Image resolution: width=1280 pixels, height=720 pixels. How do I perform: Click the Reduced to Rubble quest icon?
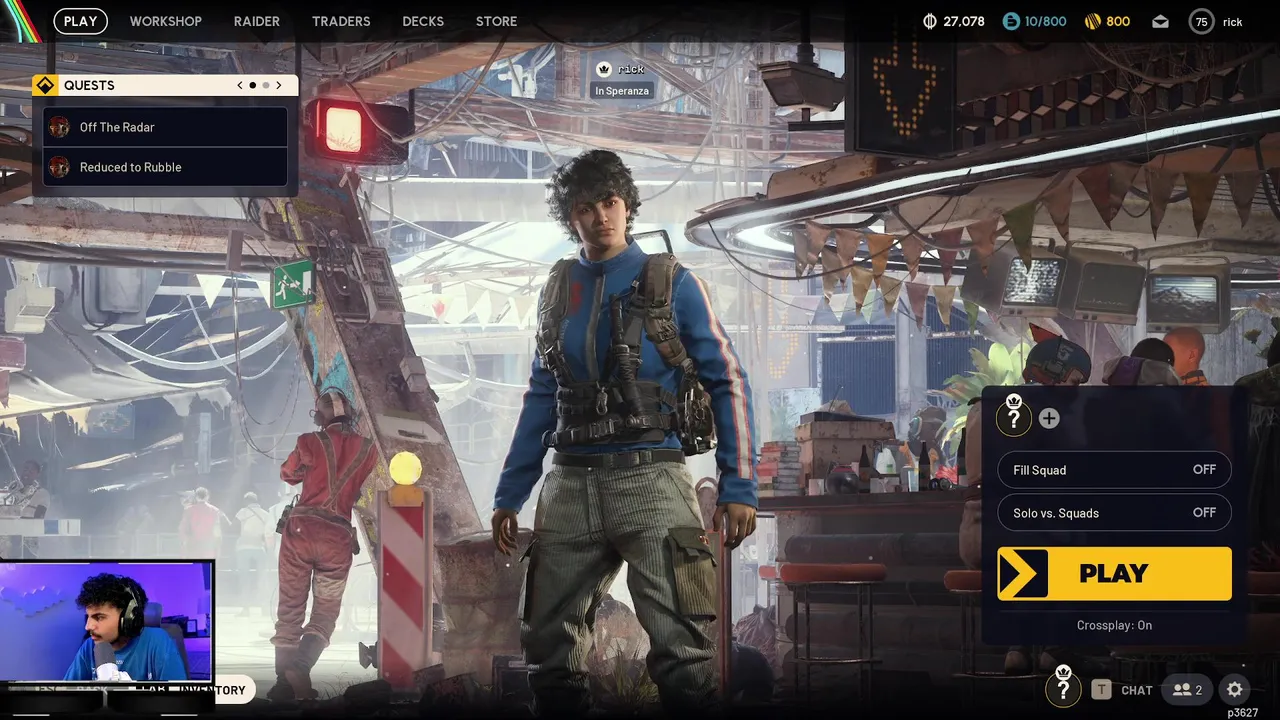pyautogui.click(x=59, y=167)
